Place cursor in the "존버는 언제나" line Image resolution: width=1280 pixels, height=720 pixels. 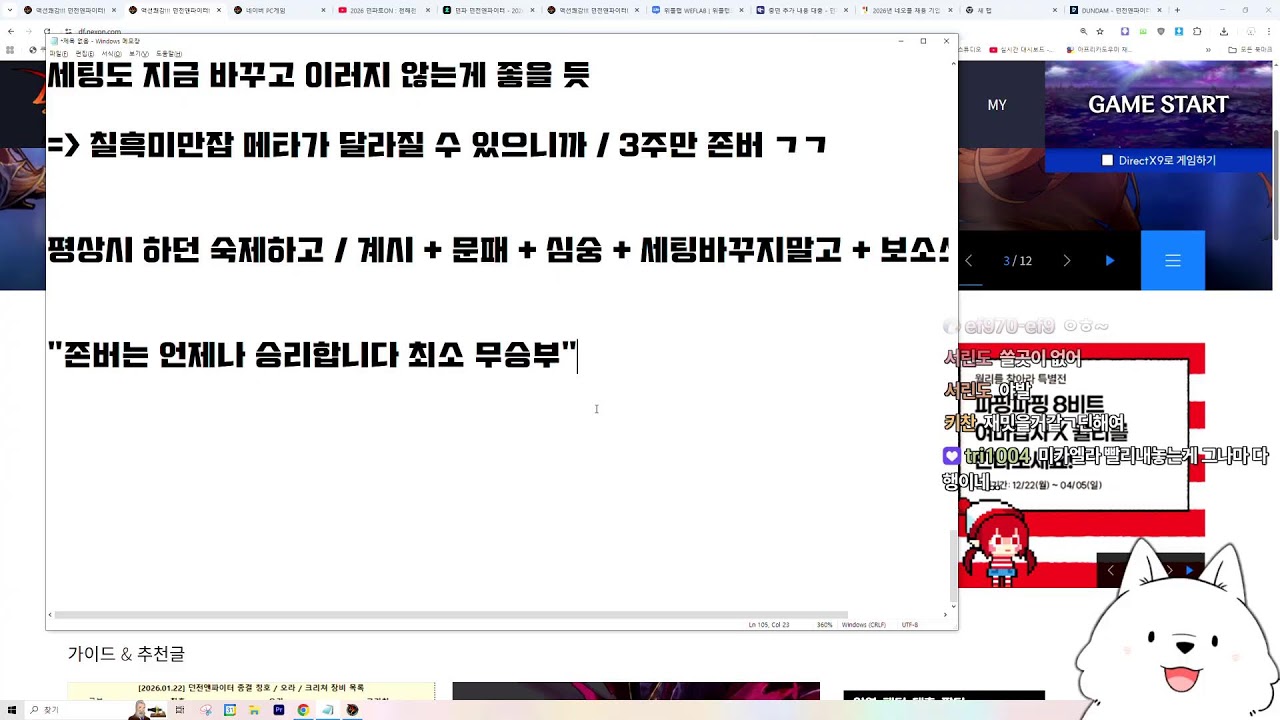coord(312,354)
